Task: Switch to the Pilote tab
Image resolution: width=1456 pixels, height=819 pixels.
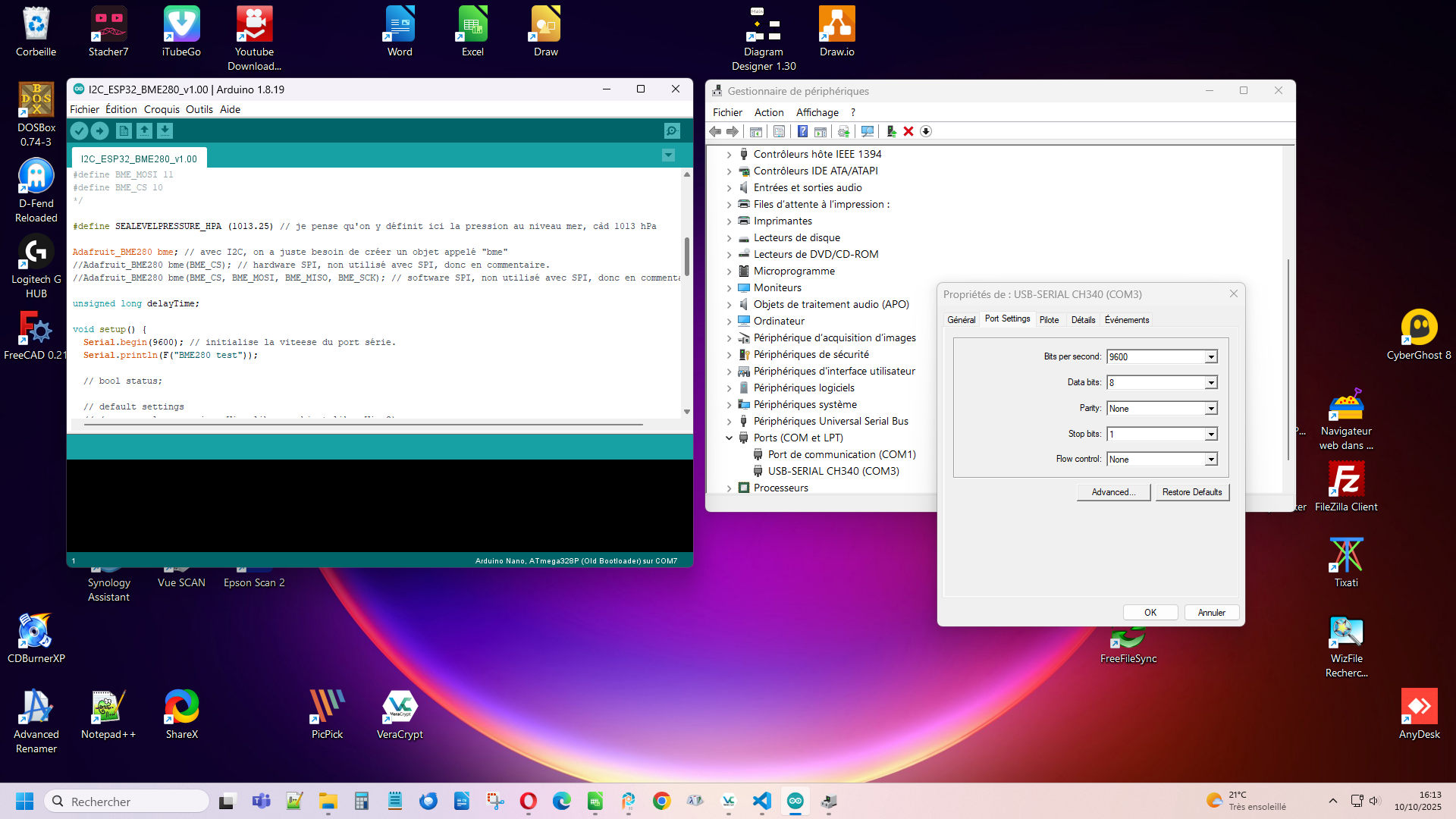Action: pyautogui.click(x=1049, y=320)
